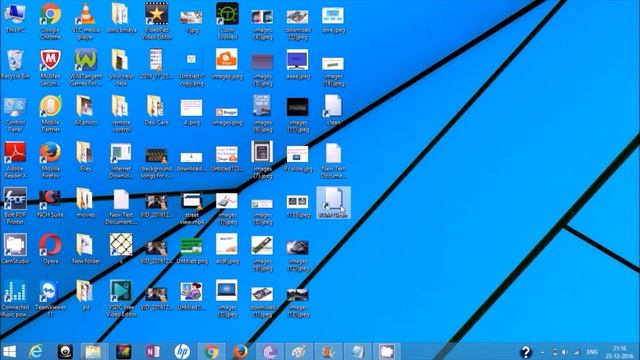Open Firefox from the taskbar
The width and height of the screenshot is (640, 360).
(240, 351)
